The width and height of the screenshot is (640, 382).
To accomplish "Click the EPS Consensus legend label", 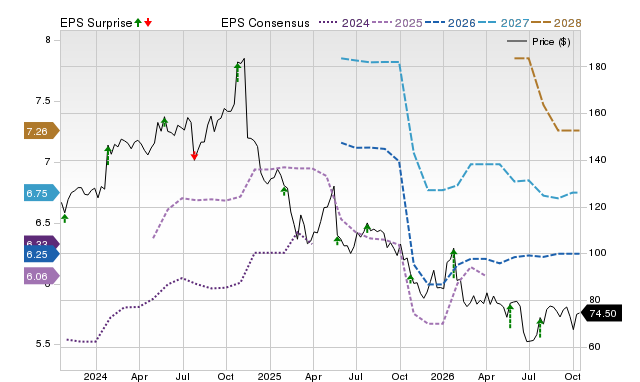I will pyautogui.click(x=265, y=23).
